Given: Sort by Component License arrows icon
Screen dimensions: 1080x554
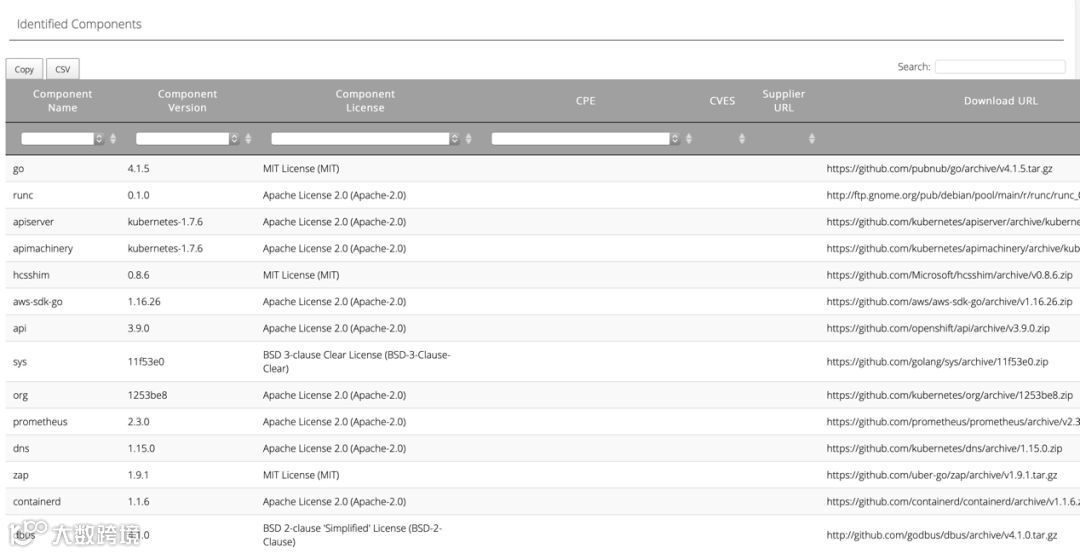Looking at the screenshot, I should tap(468, 138).
